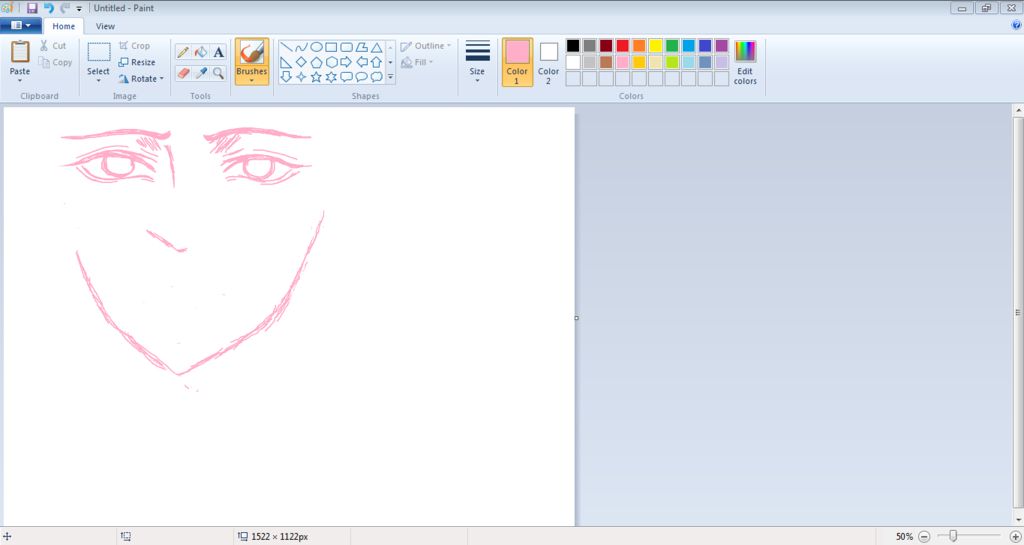
Task: Select the Pencil tool
Action: pos(184,52)
